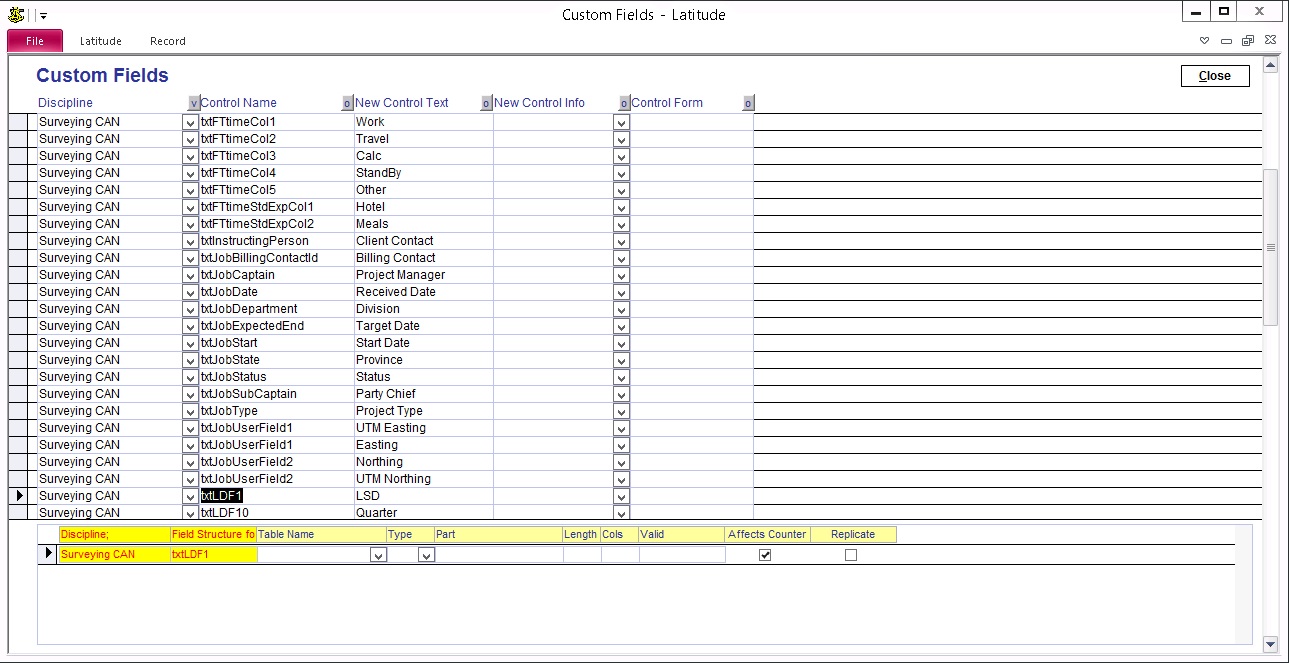Open the Record menu tab

pyautogui.click(x=167, y=41)
